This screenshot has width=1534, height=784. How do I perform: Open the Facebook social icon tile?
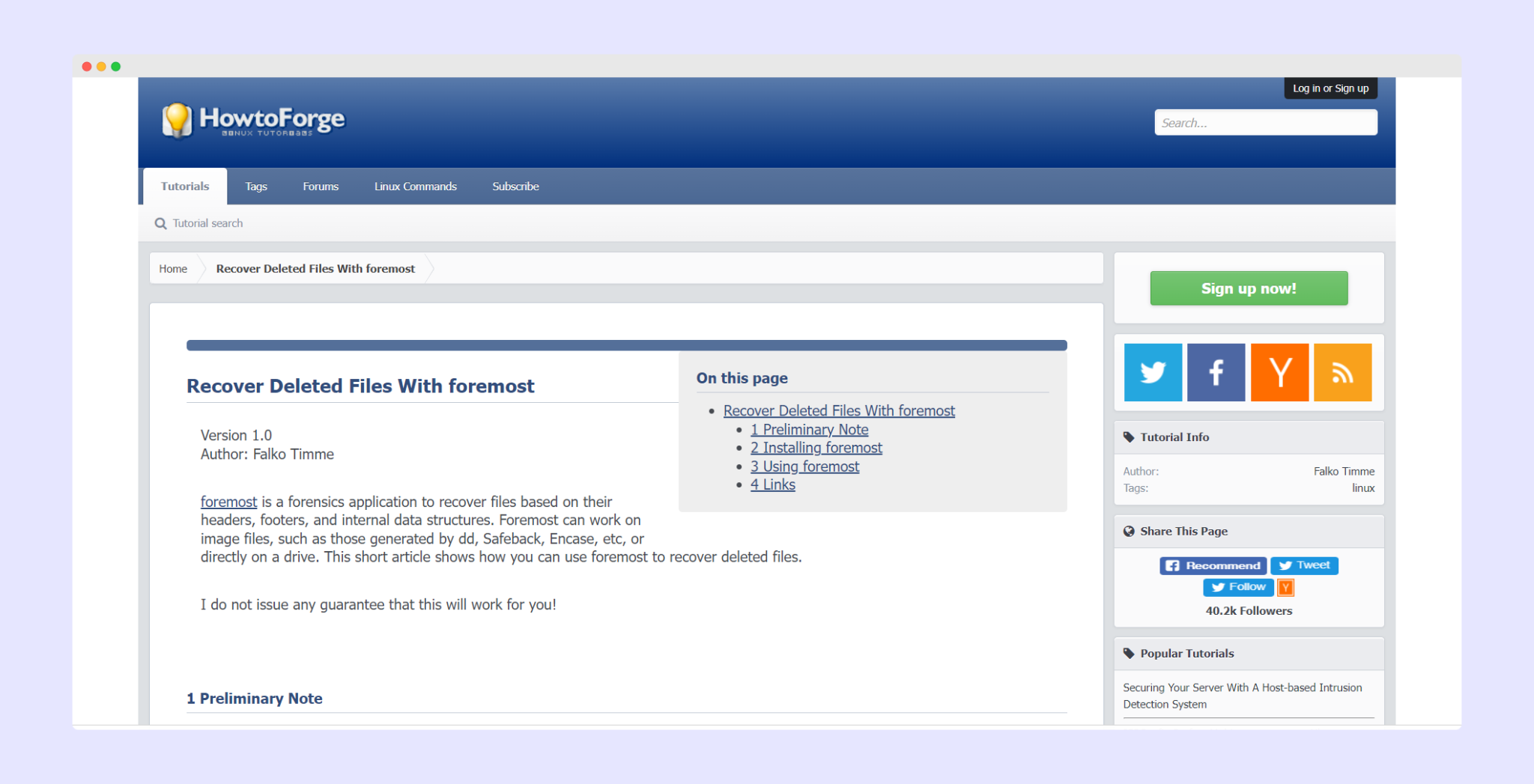pyautogui.click(x=1215, y=372)
